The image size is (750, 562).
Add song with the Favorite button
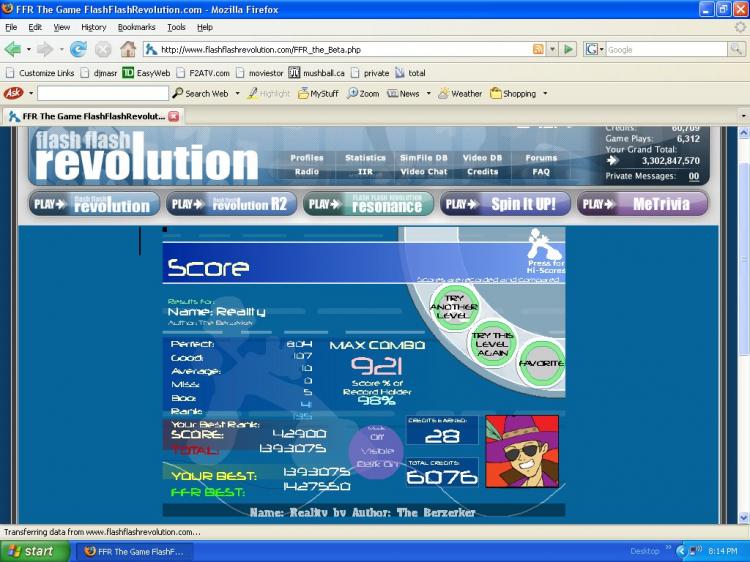pyautogui.click(x=543, y=363)
